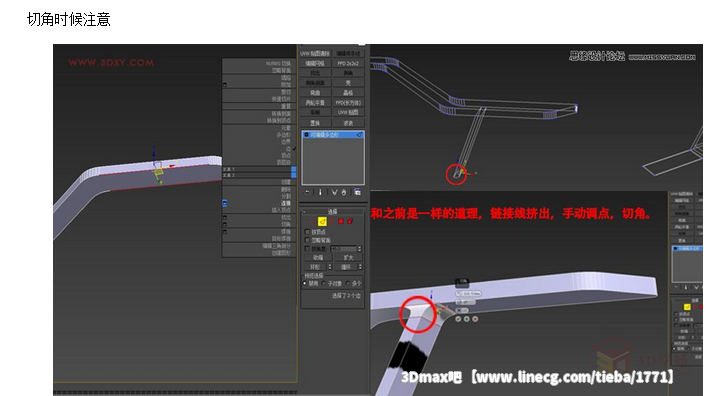Click the UVW 贴图 modifier button
The width and height of the screenshot is (713, 396).
coord(348,112)
